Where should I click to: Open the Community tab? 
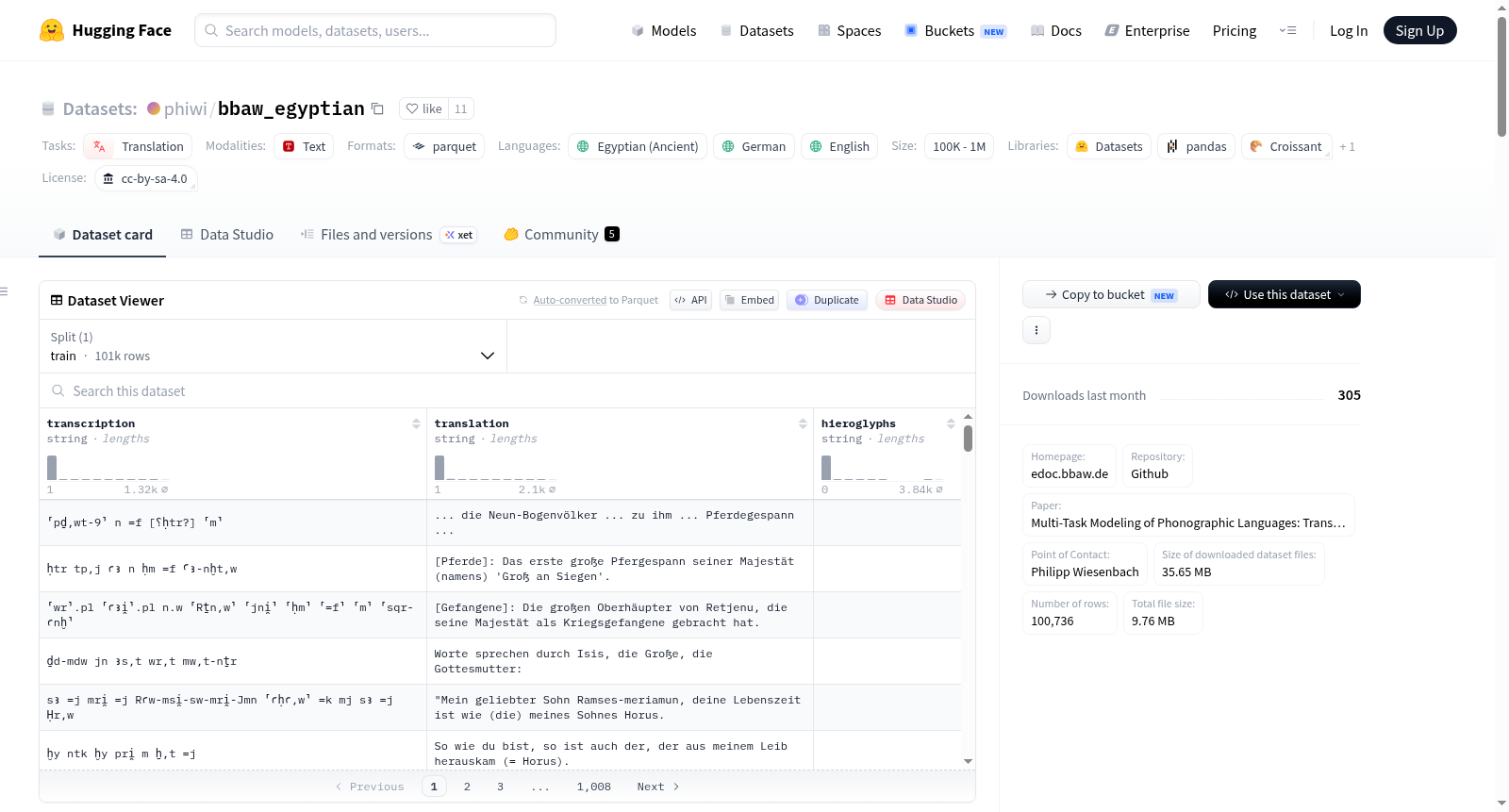pyautogui.click(x=562, y=234)
